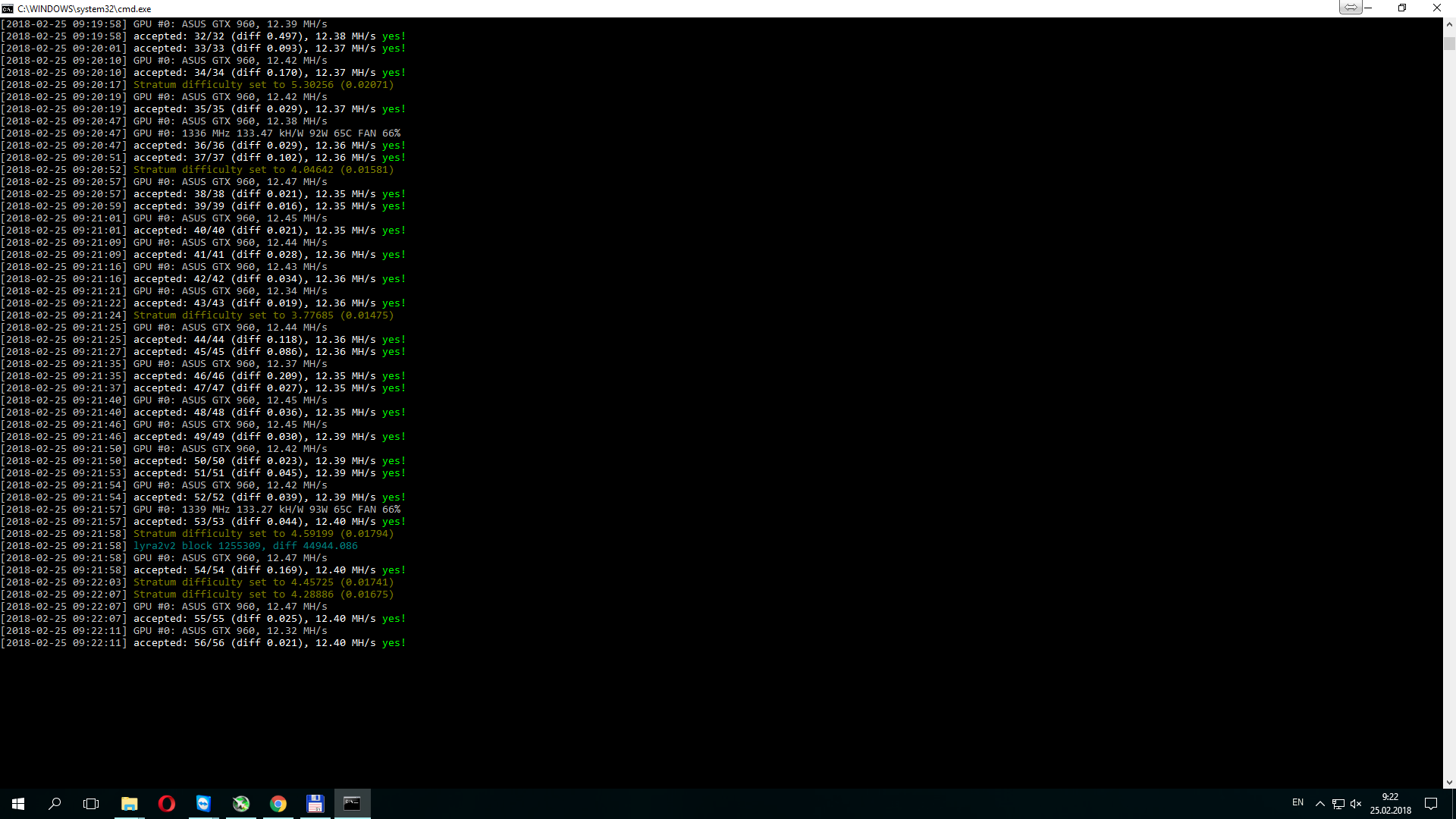Click last line 'accepted: 56/56 (diff 0.021)'
Screen dimensions: 1456x819
[203, 643]
